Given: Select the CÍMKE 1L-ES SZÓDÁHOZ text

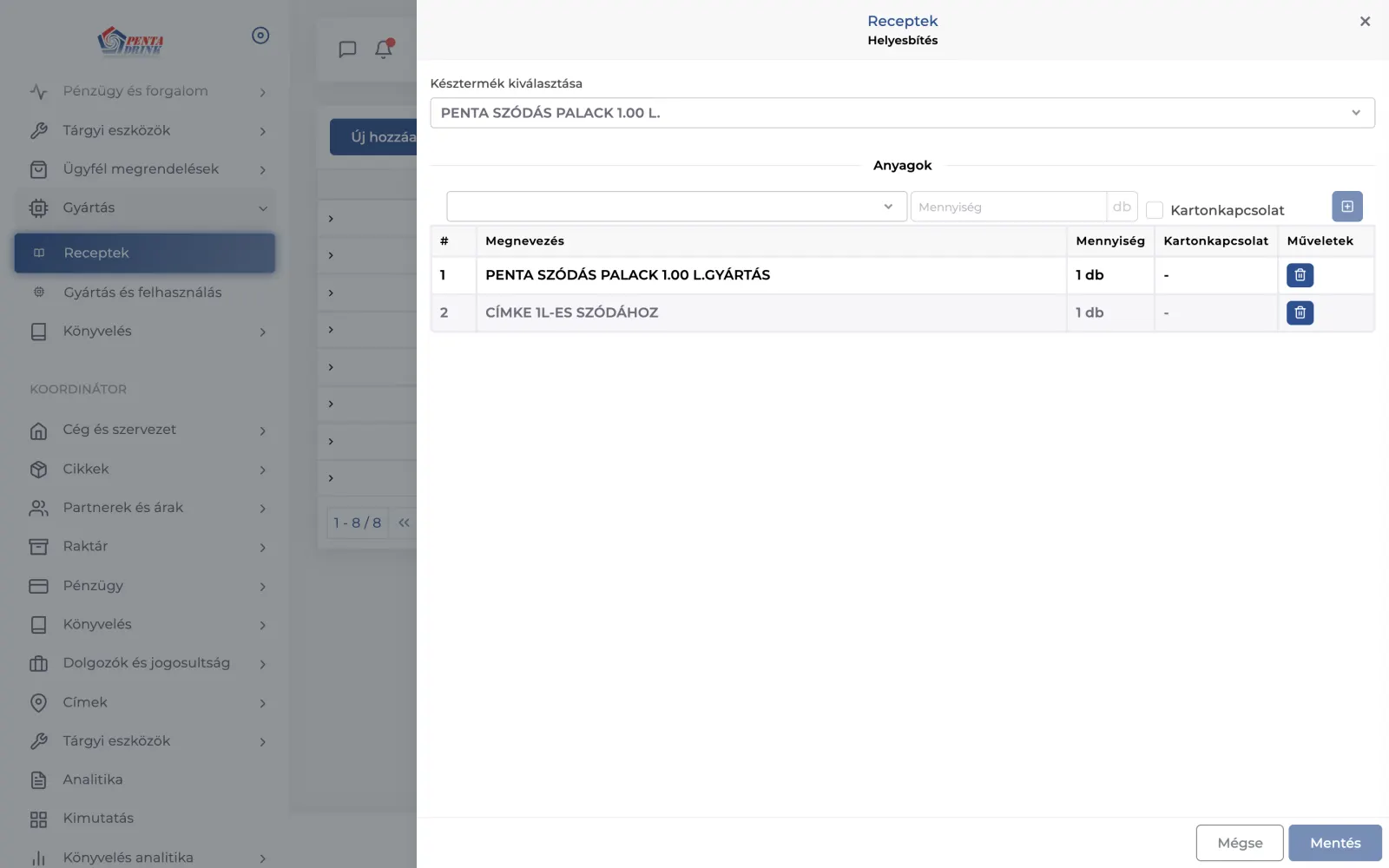Looking at the screenshot, I should (571, 312).
